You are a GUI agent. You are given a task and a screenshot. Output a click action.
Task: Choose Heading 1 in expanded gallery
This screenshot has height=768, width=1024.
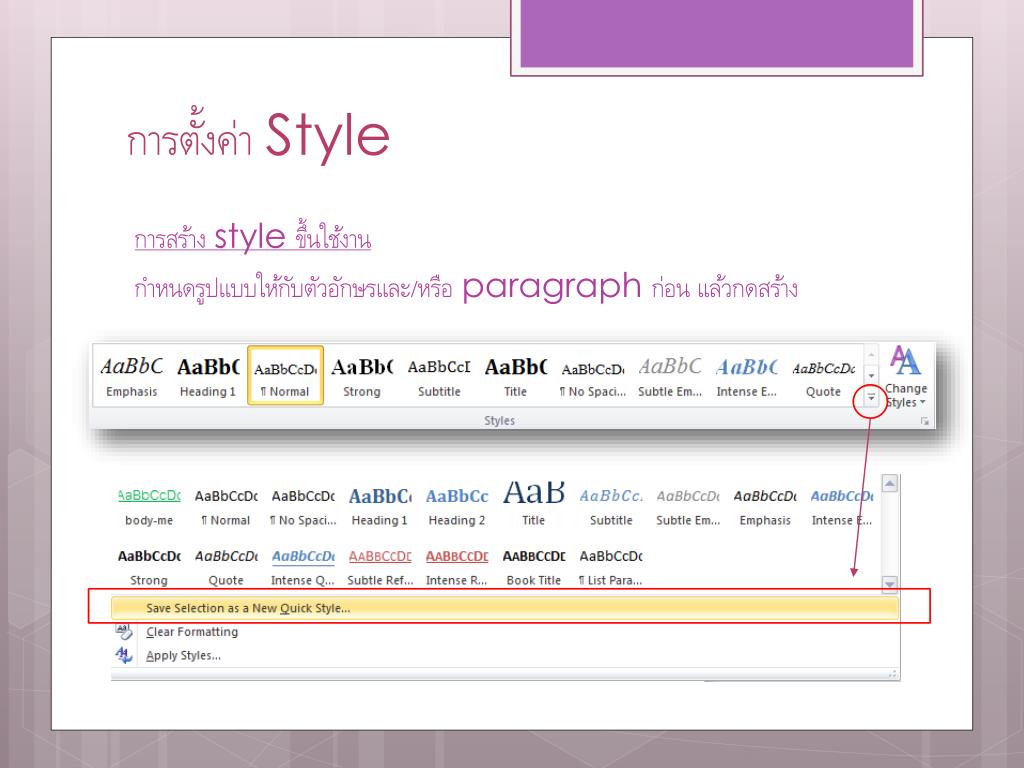click(379, 507)
